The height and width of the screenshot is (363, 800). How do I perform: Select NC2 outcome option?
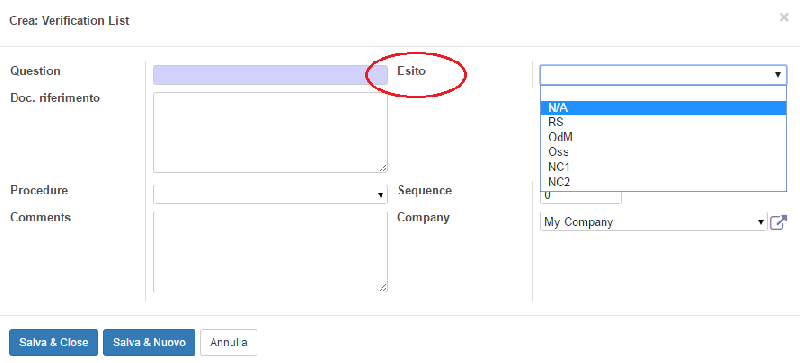(663, 182)
